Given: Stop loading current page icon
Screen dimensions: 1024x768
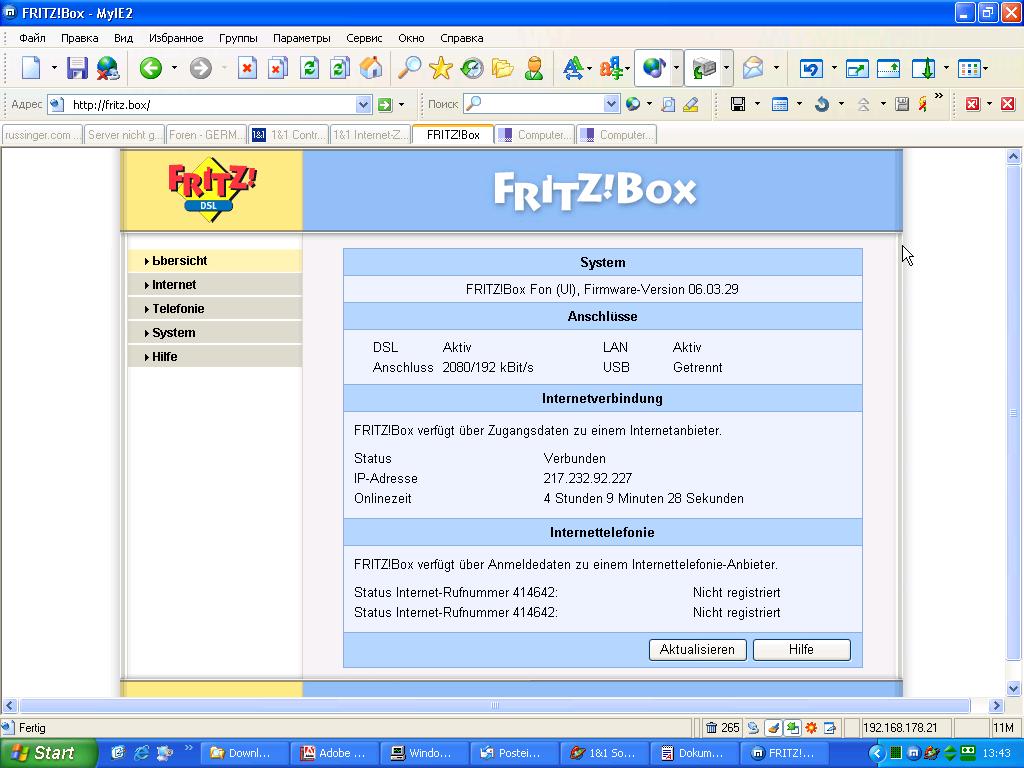Looking at the screenshot, I should [x=247, y=68].
